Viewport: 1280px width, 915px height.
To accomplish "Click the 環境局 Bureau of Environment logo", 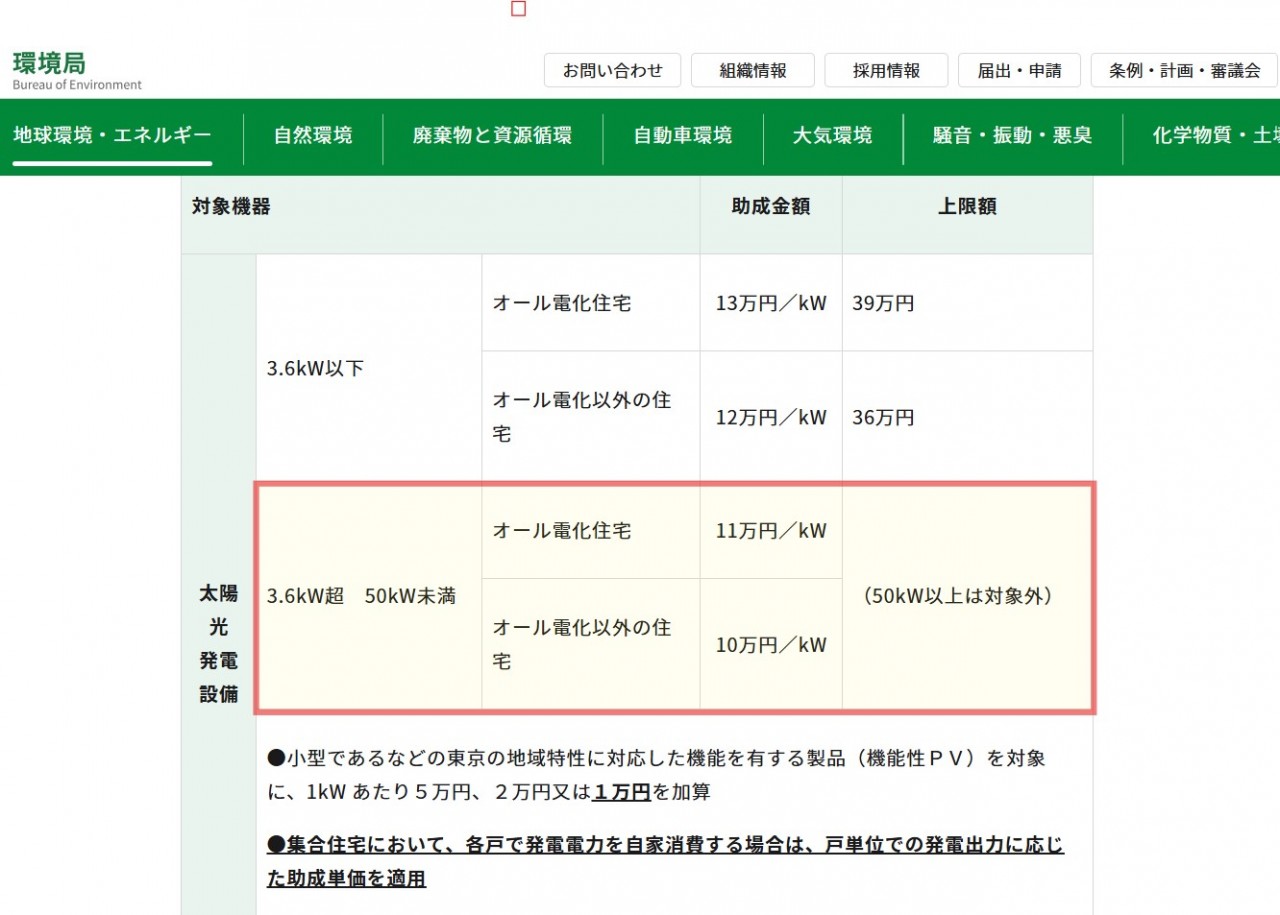I will click(x=77, y=70).
